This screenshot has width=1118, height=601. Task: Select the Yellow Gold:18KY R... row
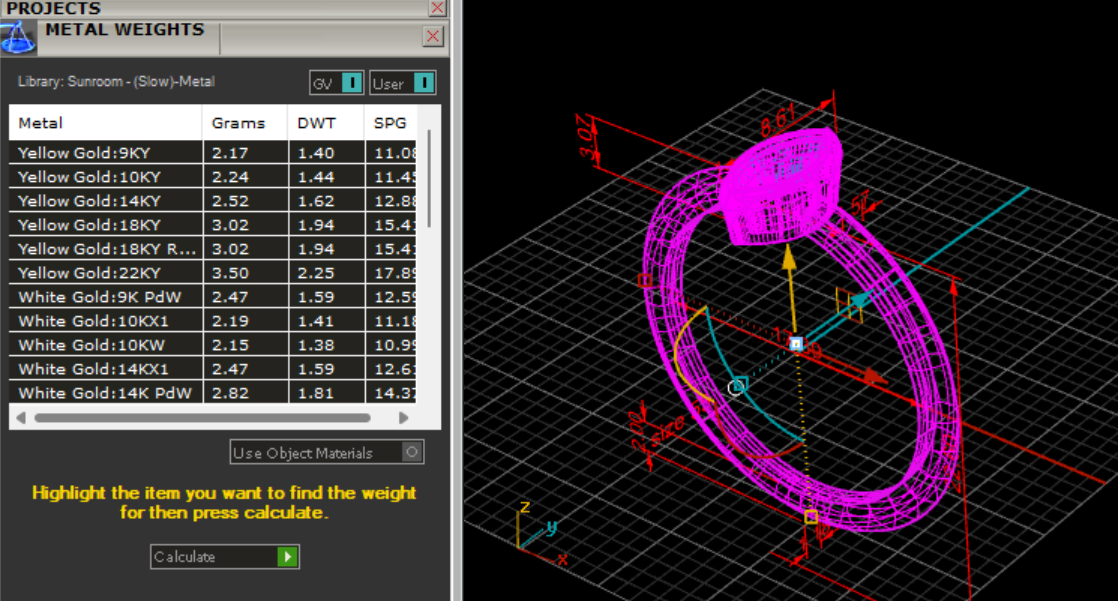tap(212, 249)
